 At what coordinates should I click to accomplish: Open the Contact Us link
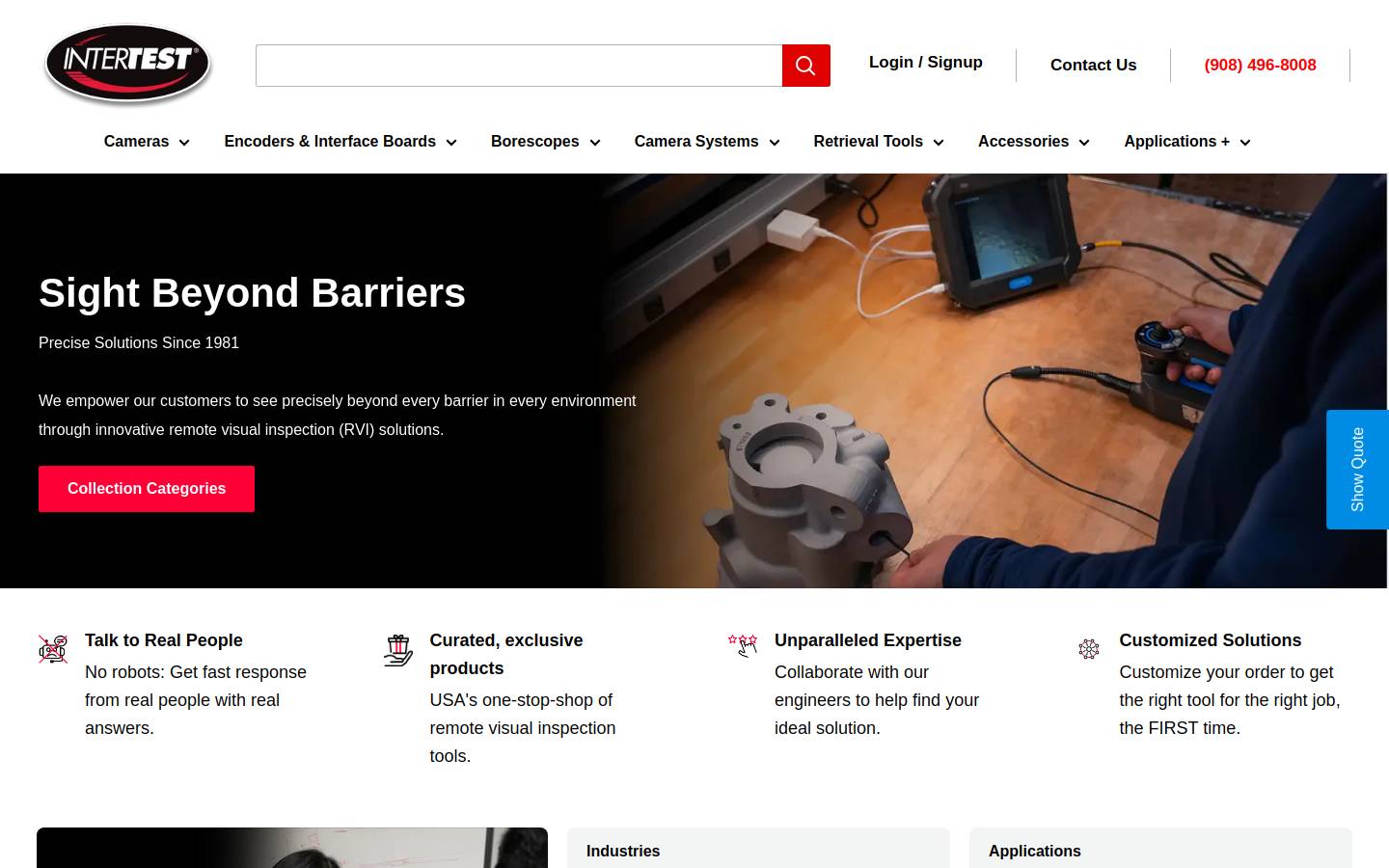(x=1093, y=65)
